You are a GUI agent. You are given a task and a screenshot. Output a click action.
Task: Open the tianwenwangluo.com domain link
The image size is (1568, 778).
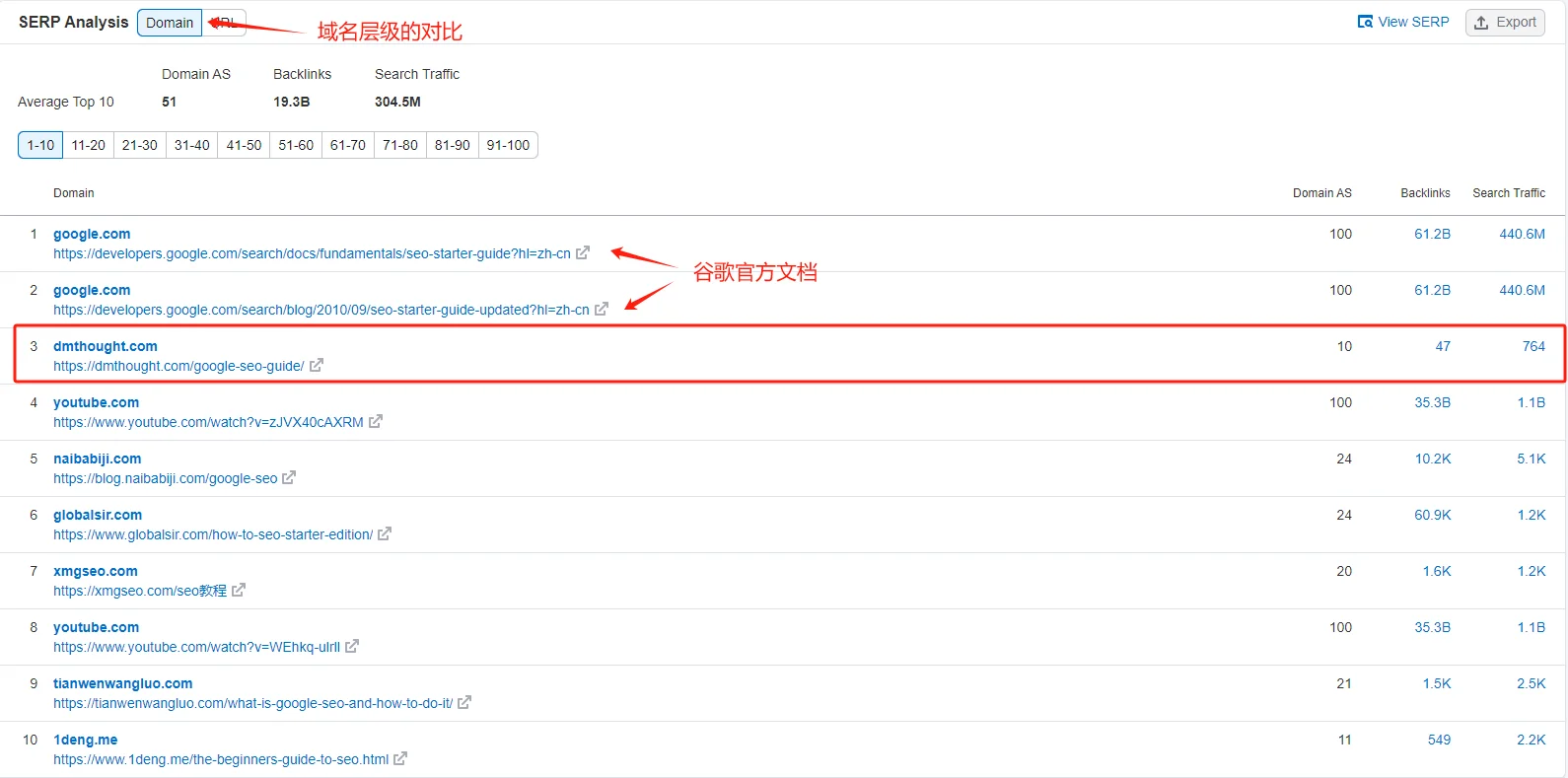123,683
